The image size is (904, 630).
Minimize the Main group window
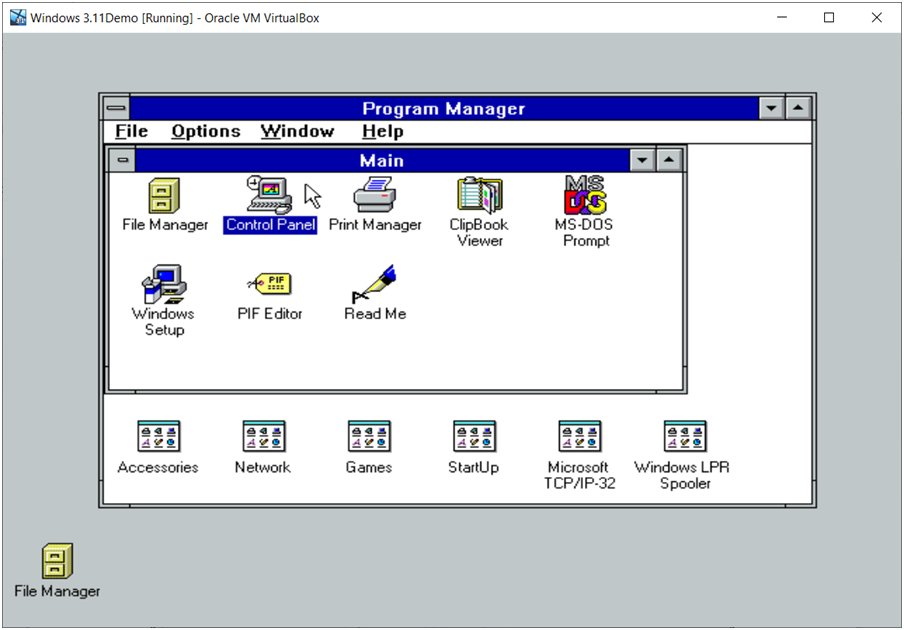tap(642, 160)
